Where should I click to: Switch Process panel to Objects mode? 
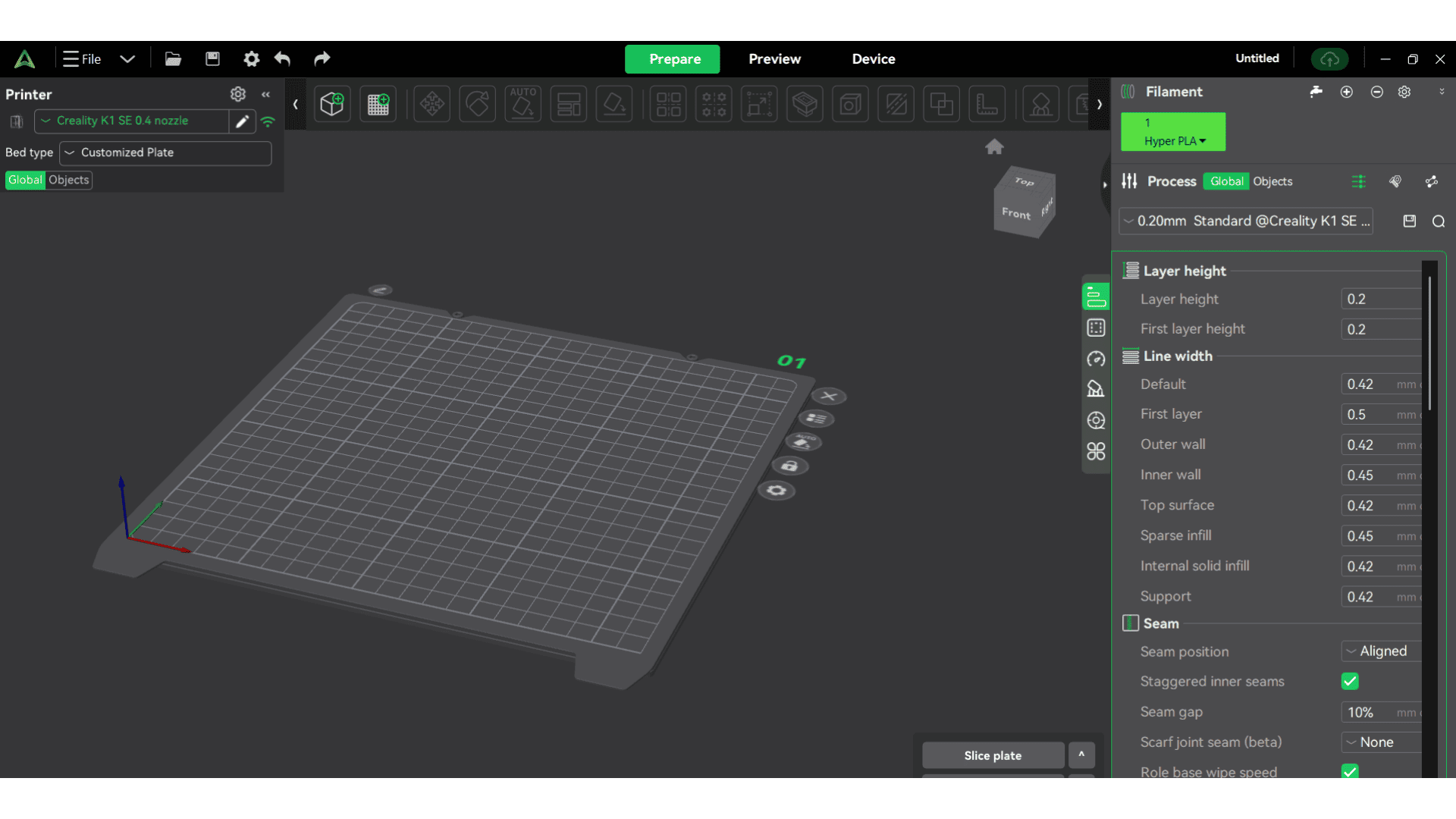point(1272,181)
